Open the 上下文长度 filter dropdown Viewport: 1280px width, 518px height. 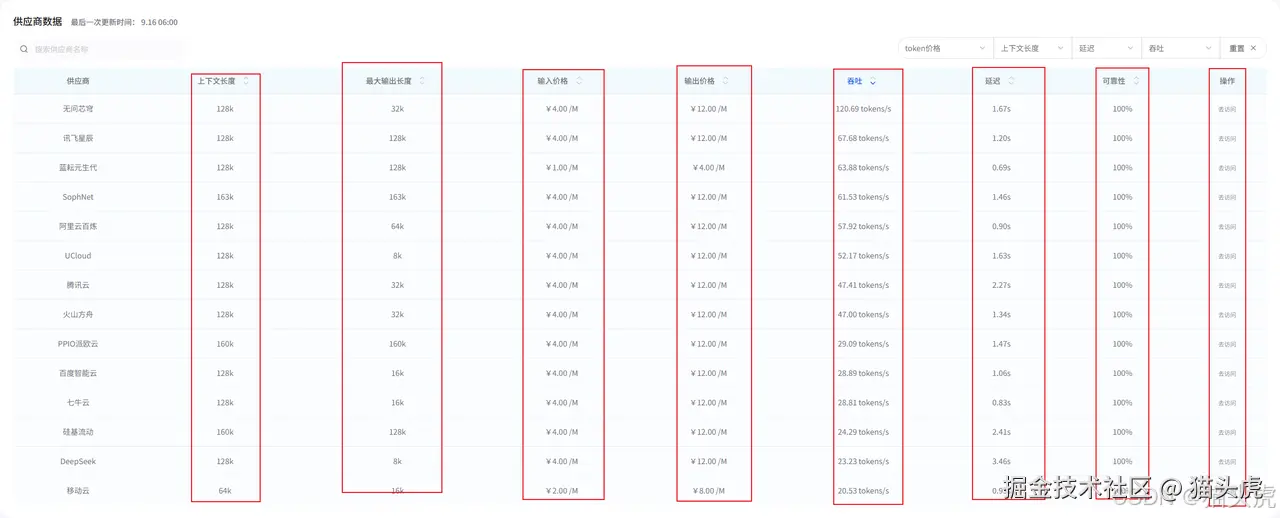(1033, 48)
